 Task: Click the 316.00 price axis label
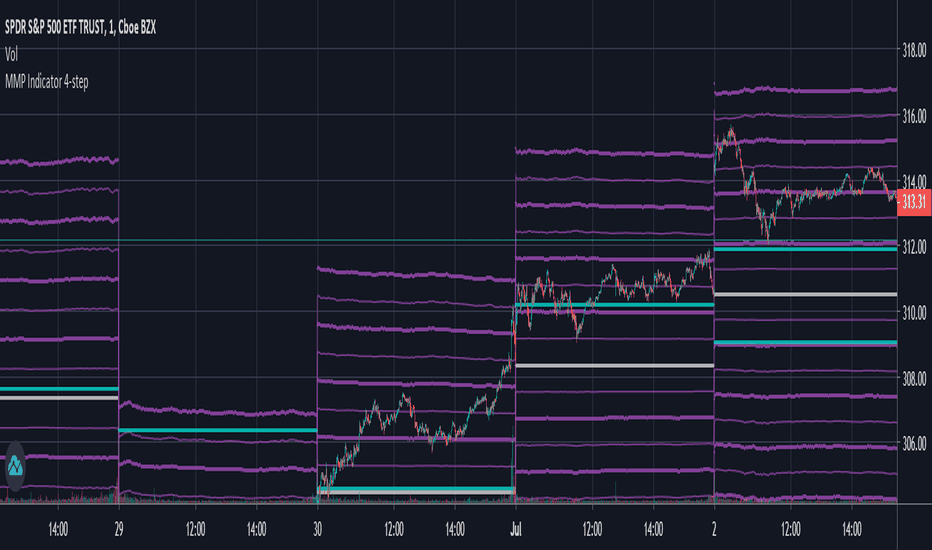click(914, 116)
